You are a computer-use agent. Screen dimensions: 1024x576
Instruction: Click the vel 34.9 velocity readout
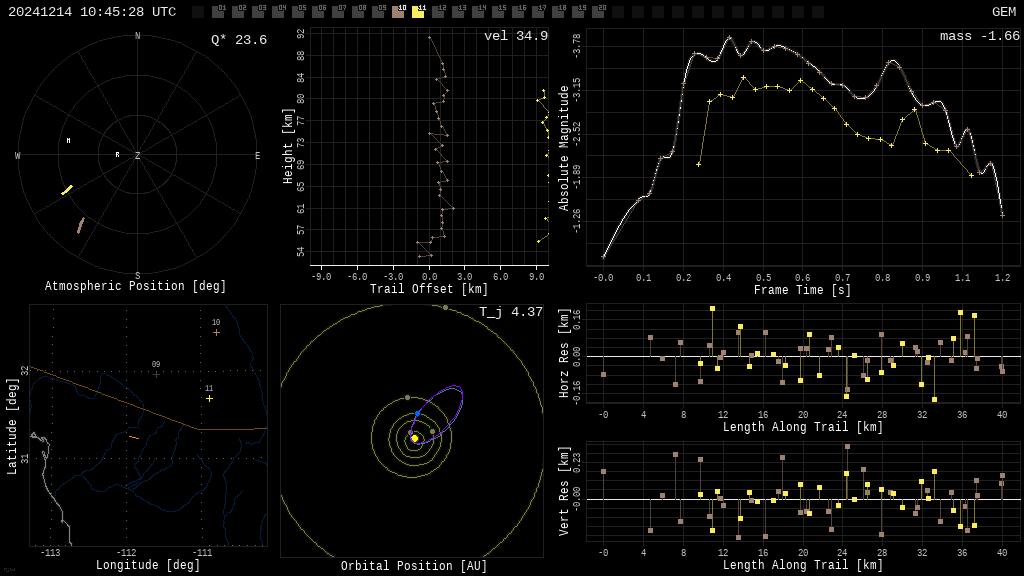coord(515,36)
